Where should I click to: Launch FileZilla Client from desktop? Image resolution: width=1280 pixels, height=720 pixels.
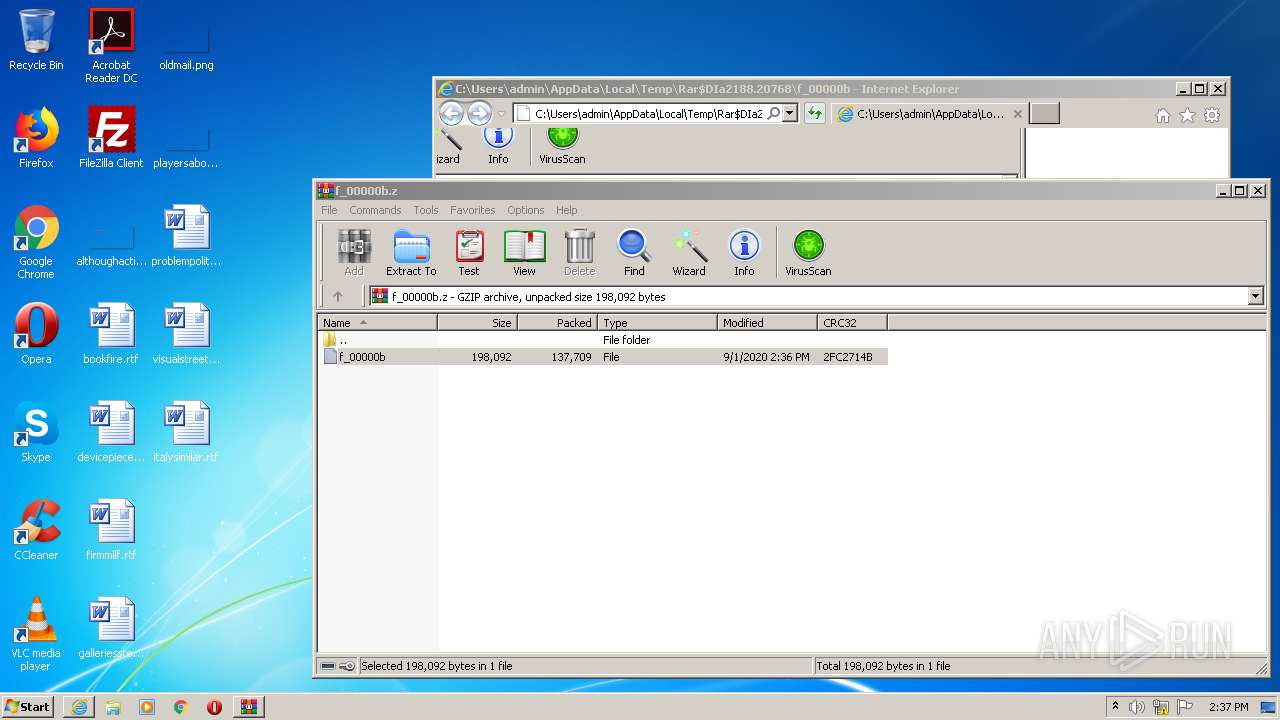point(111,138)
